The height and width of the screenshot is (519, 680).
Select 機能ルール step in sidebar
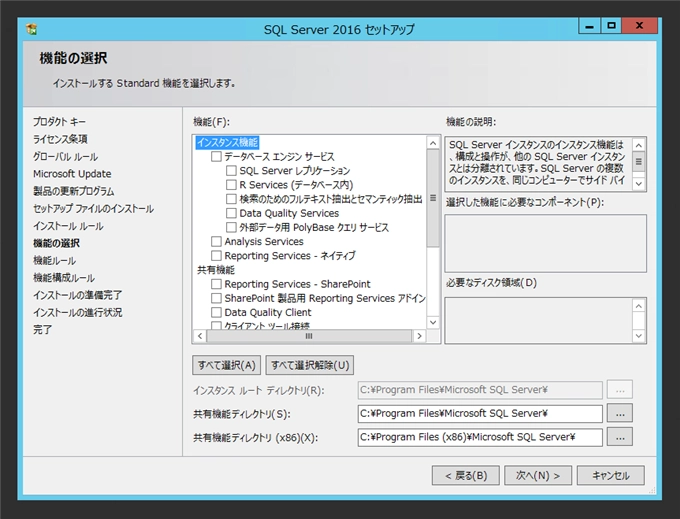[55, 261]
